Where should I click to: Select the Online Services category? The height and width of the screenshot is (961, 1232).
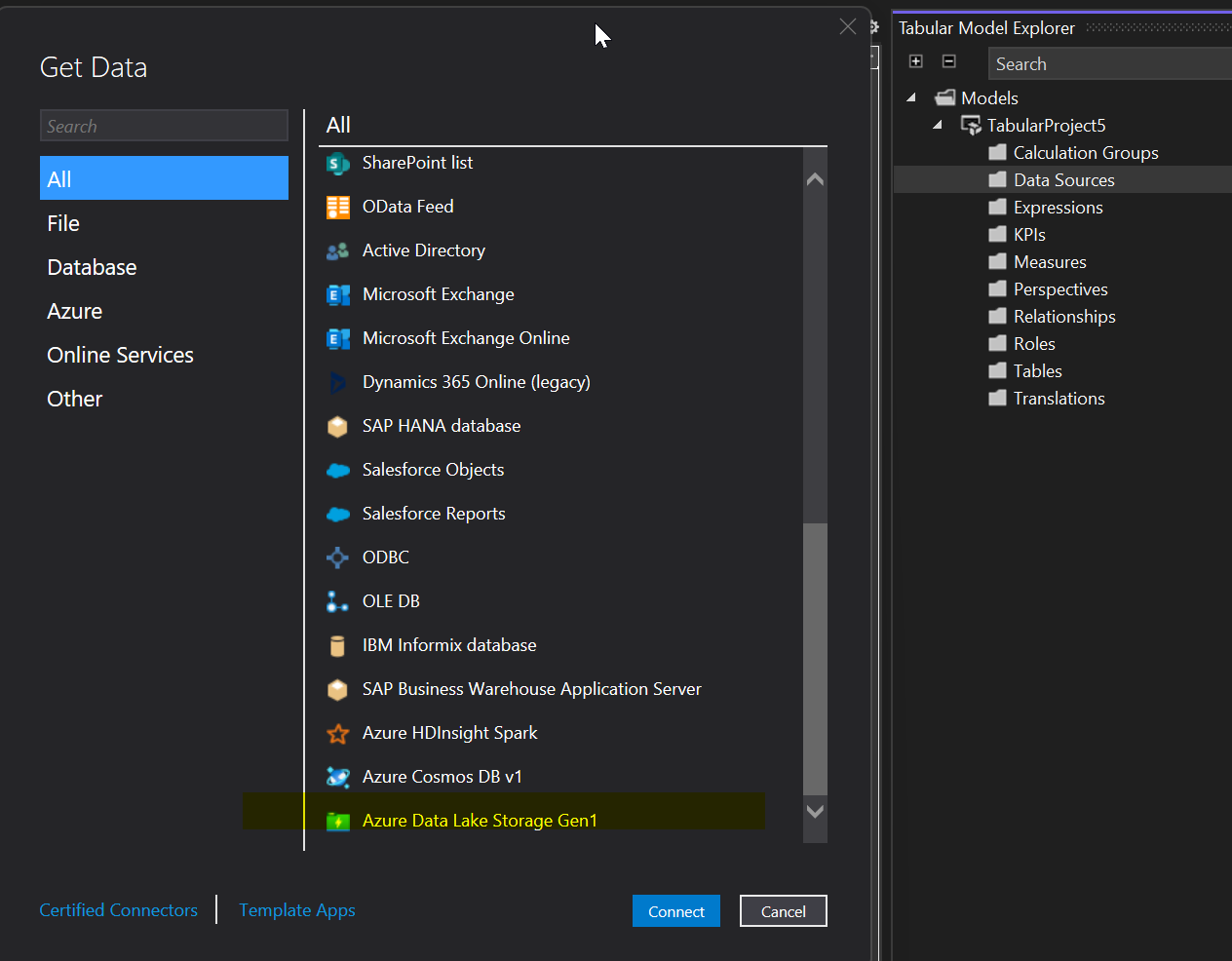[164, 355]
